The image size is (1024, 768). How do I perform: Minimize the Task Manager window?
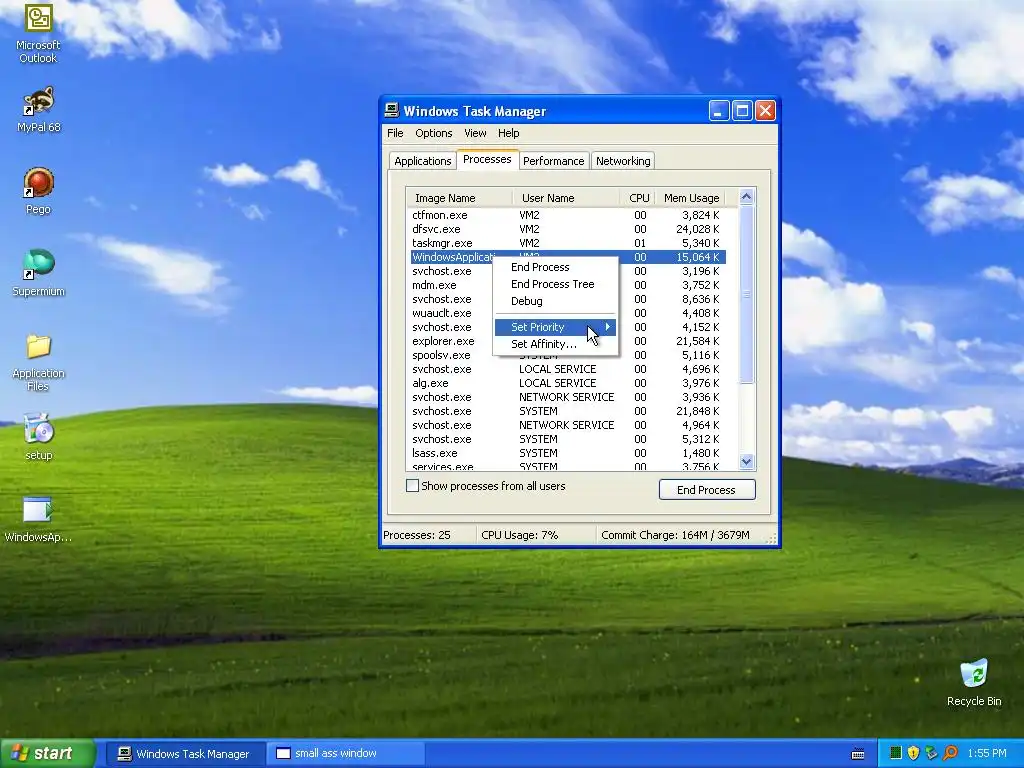(719, 111)
